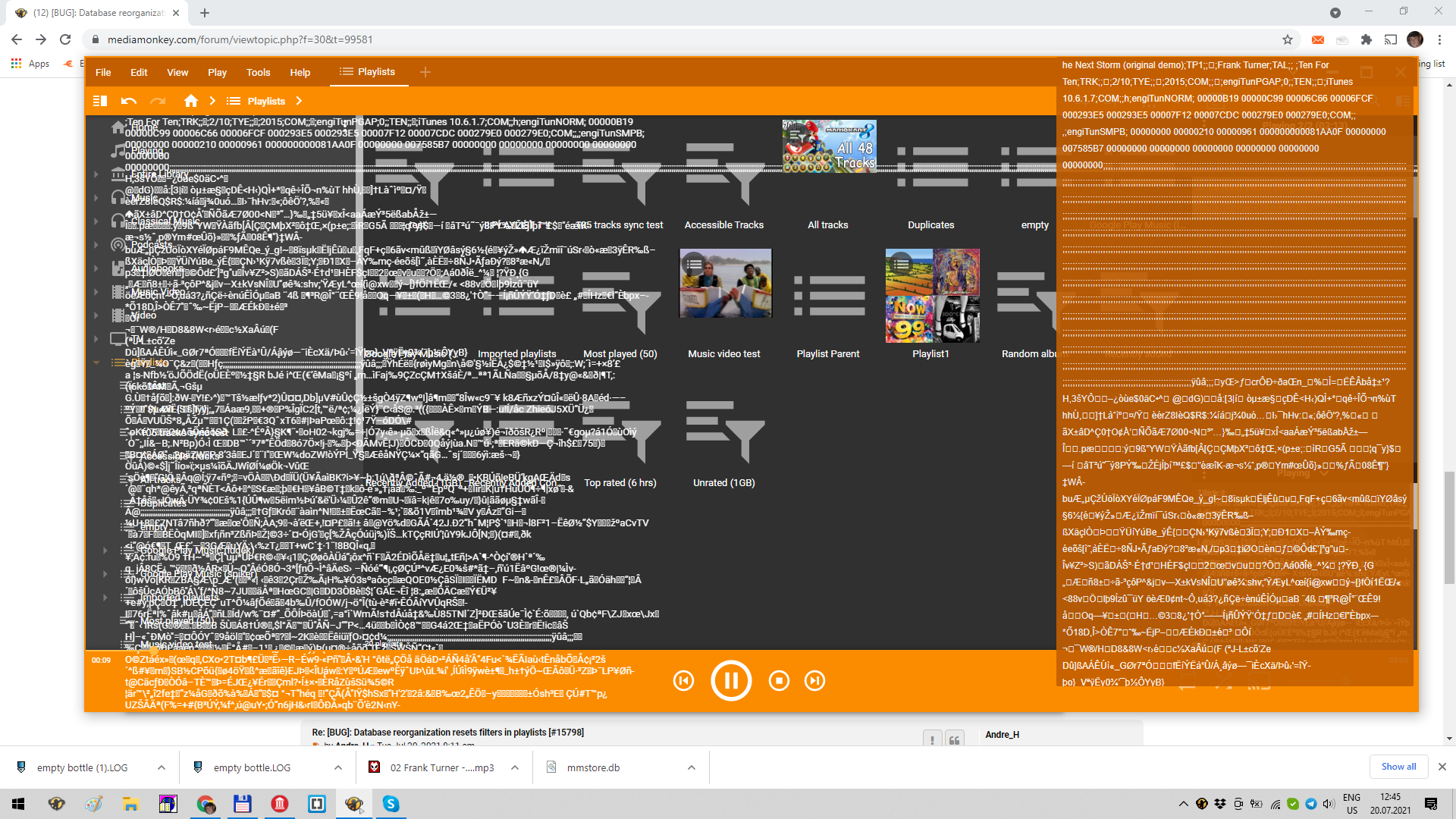Select the Playlists tab
Viewport: 1456px width, 819px height.
point(368,72)
